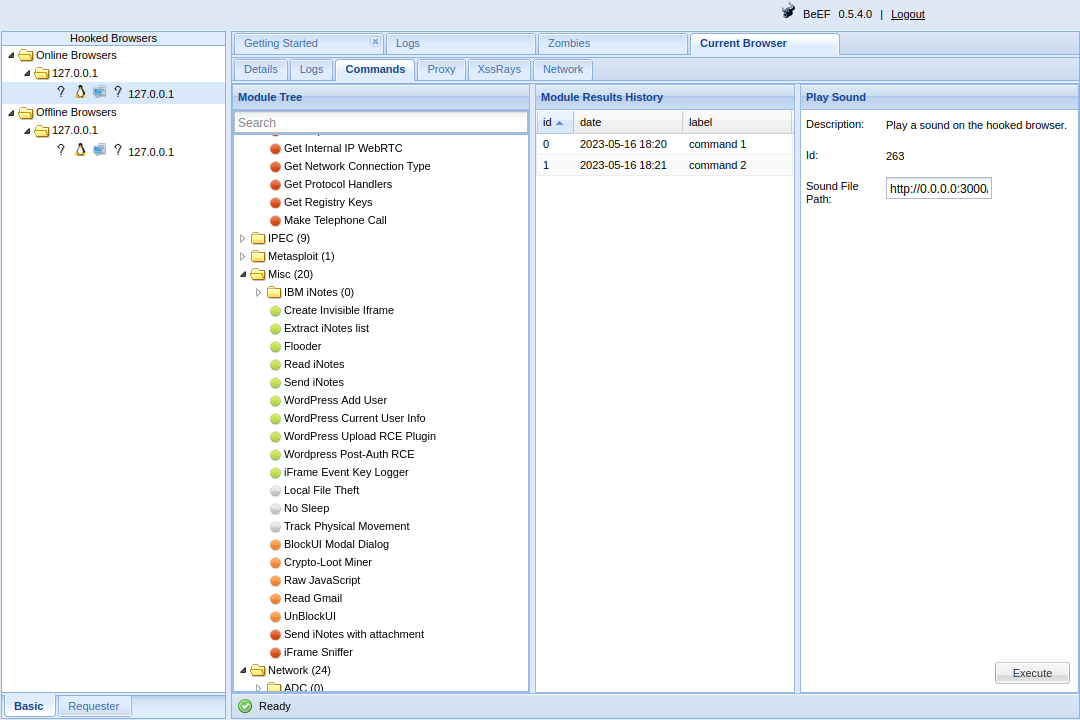Select the Raw JavaScript module

tap(321, 580)
